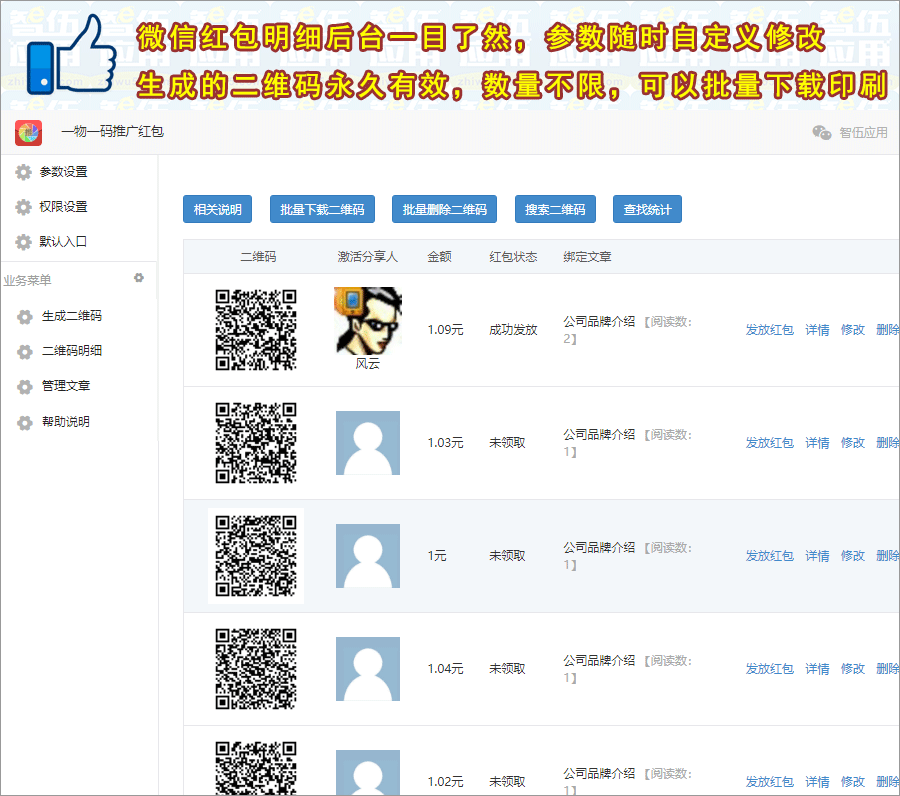The height and width of the screenshot is (796, 900).
Task: Click the 一物一码推广红包 title text
Action: (x=112, y=132)
